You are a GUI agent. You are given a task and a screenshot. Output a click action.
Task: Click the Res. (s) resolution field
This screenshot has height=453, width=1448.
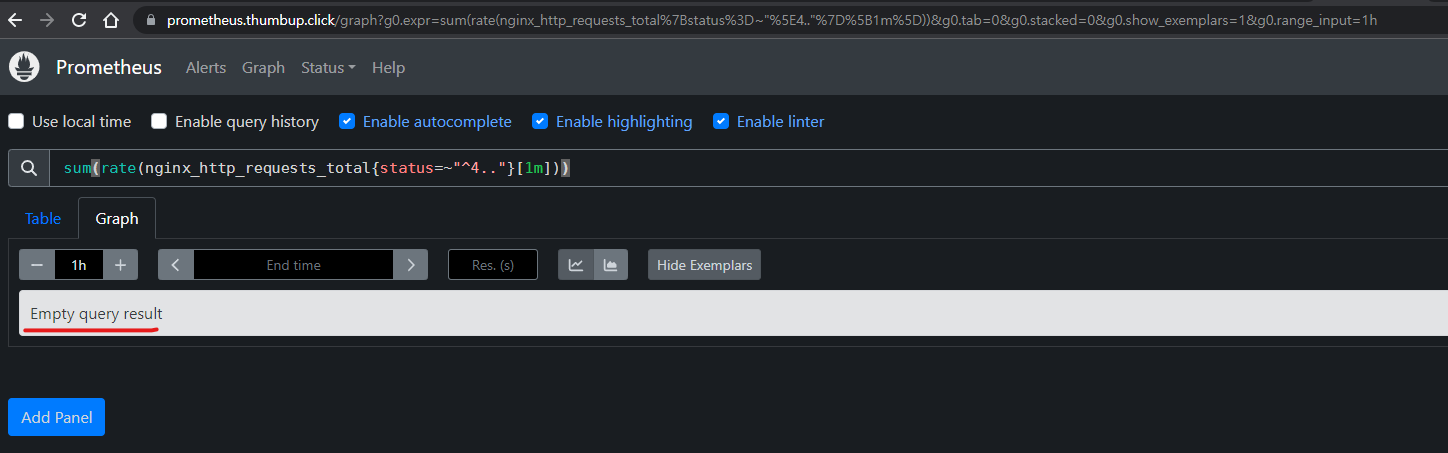click(x=493, y=265)
